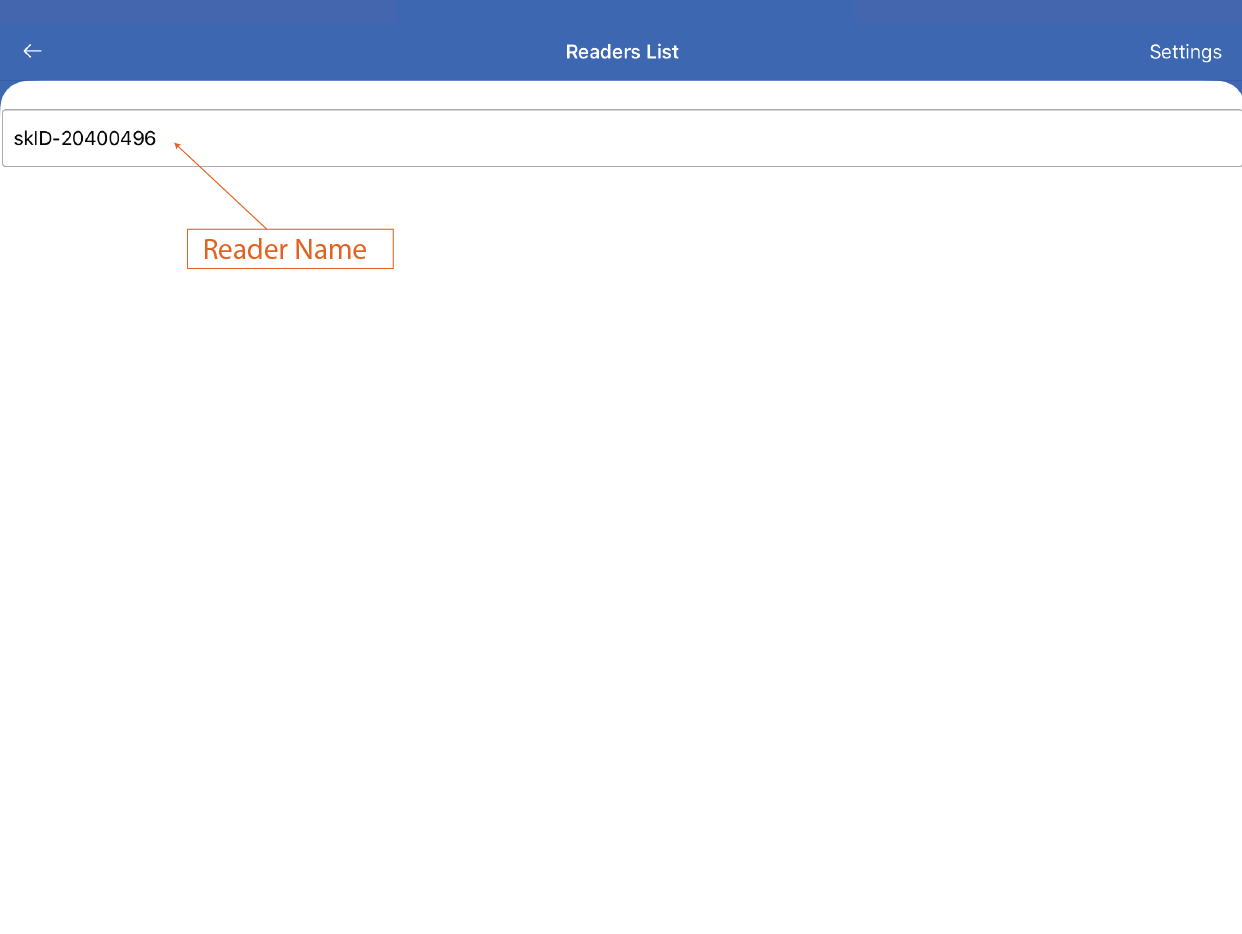Viewport: 1242px width, 934px height.
Task: Click the blue header bar left of title
Action: coord(300,52)
